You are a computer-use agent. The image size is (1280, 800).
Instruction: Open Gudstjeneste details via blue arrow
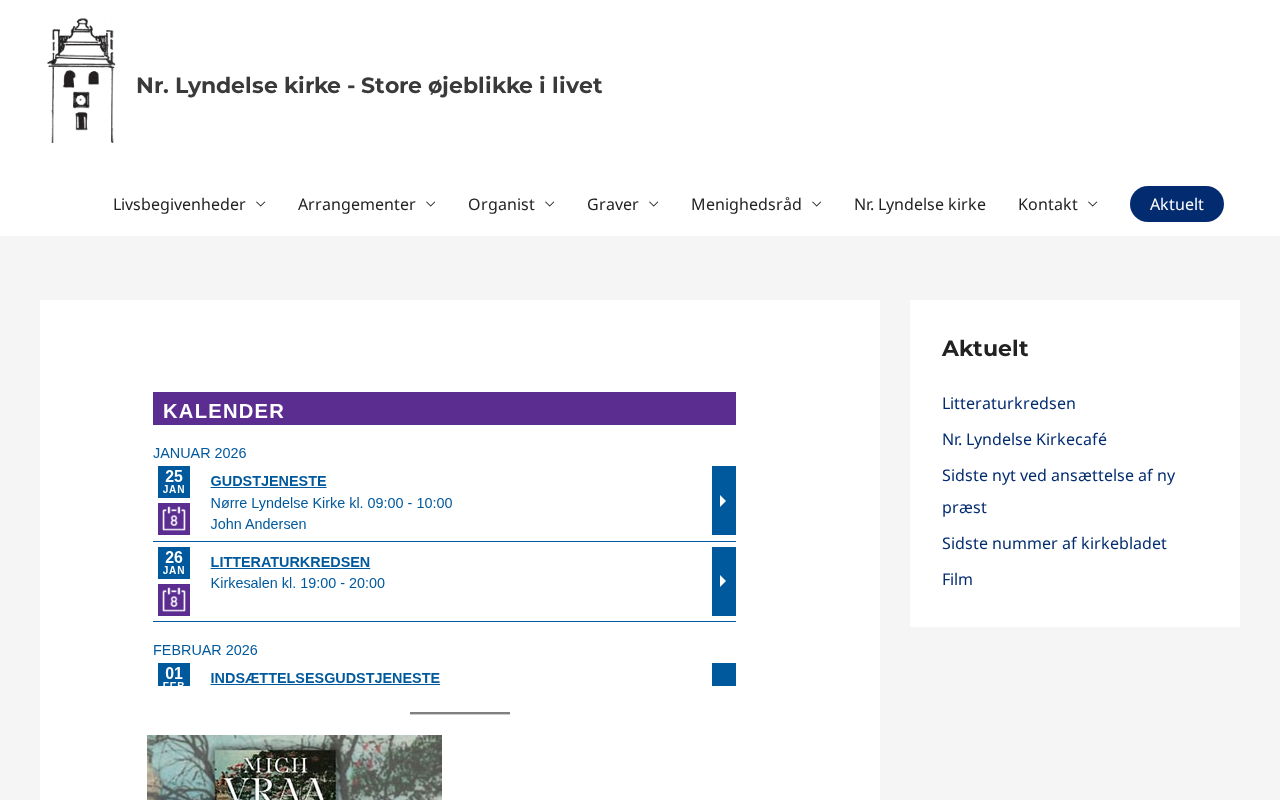point(723,500)
